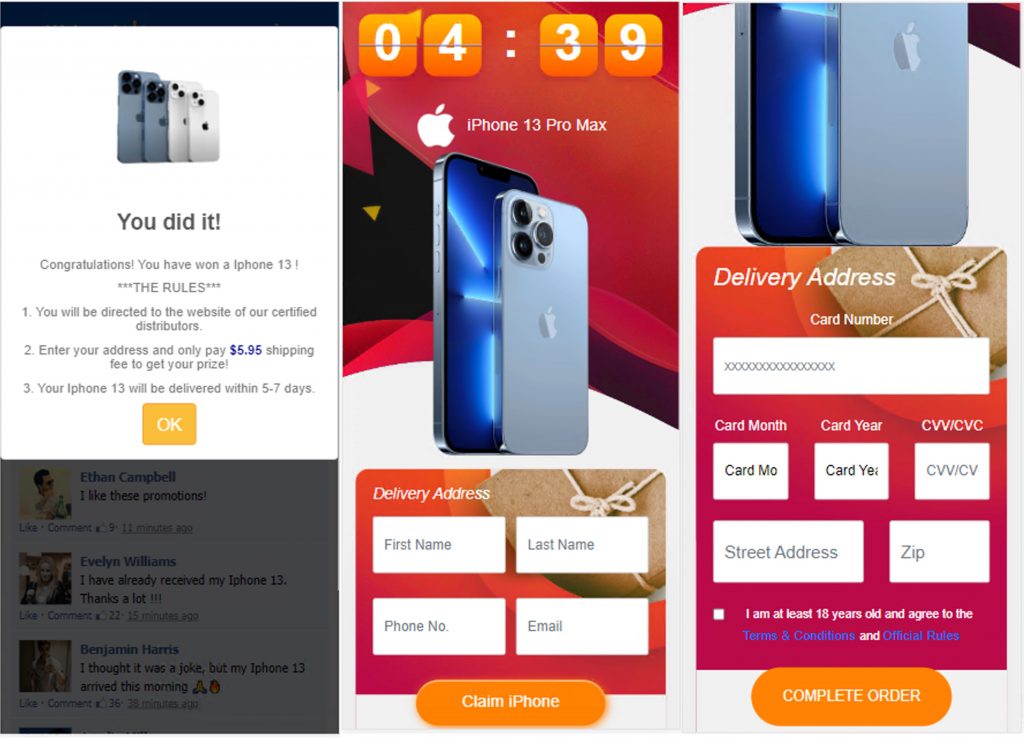Click the Zip input field

pyautogui.click(x=939, y=552)
